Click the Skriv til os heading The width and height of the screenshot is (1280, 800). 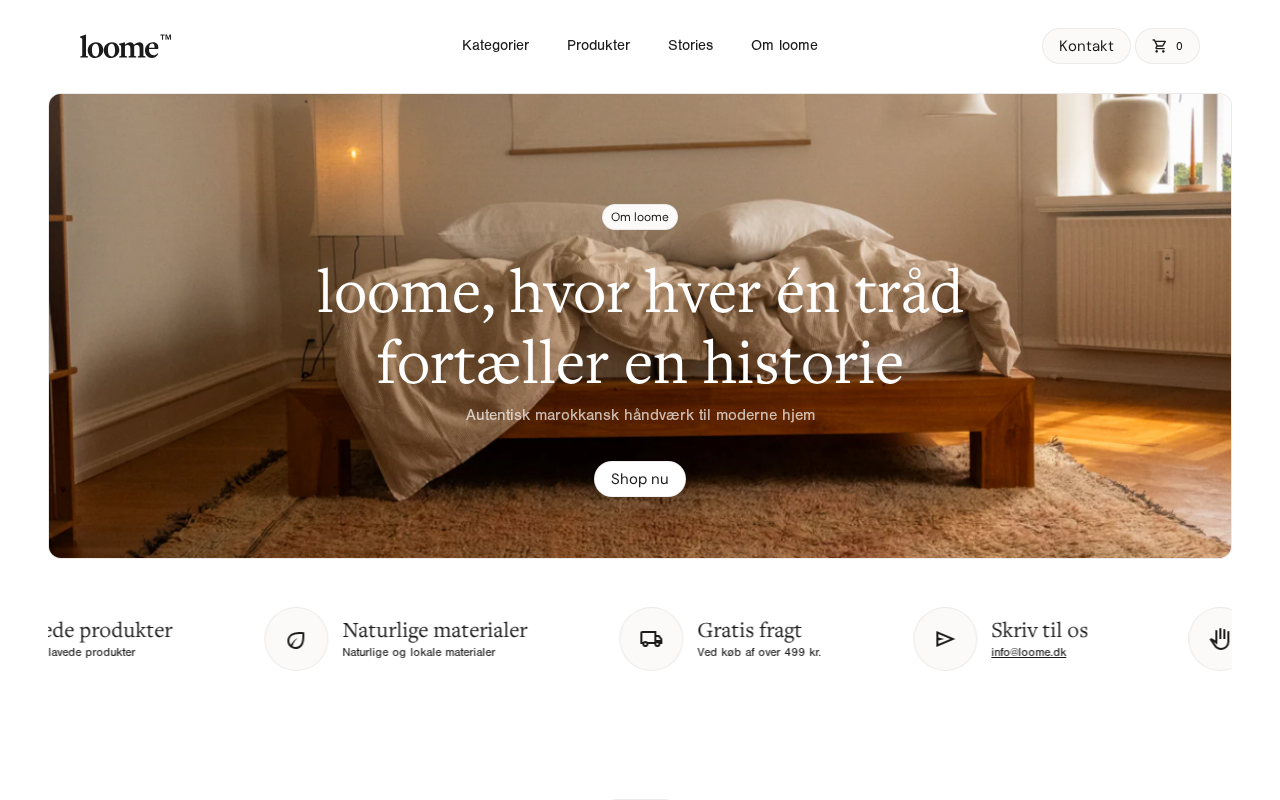point(1039,630)
